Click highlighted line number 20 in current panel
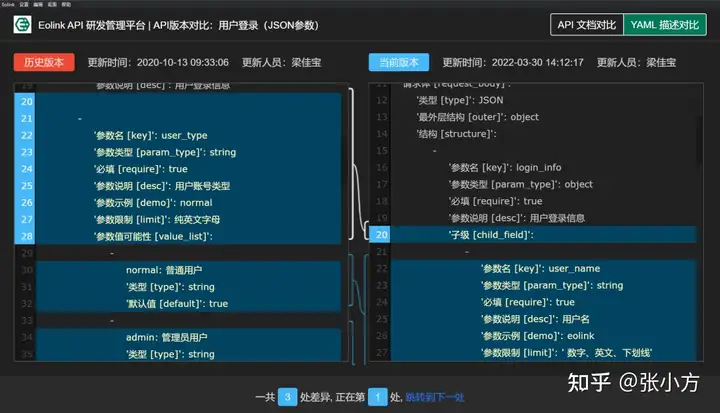Screen dimensions: 720x413 click(381, 235)
